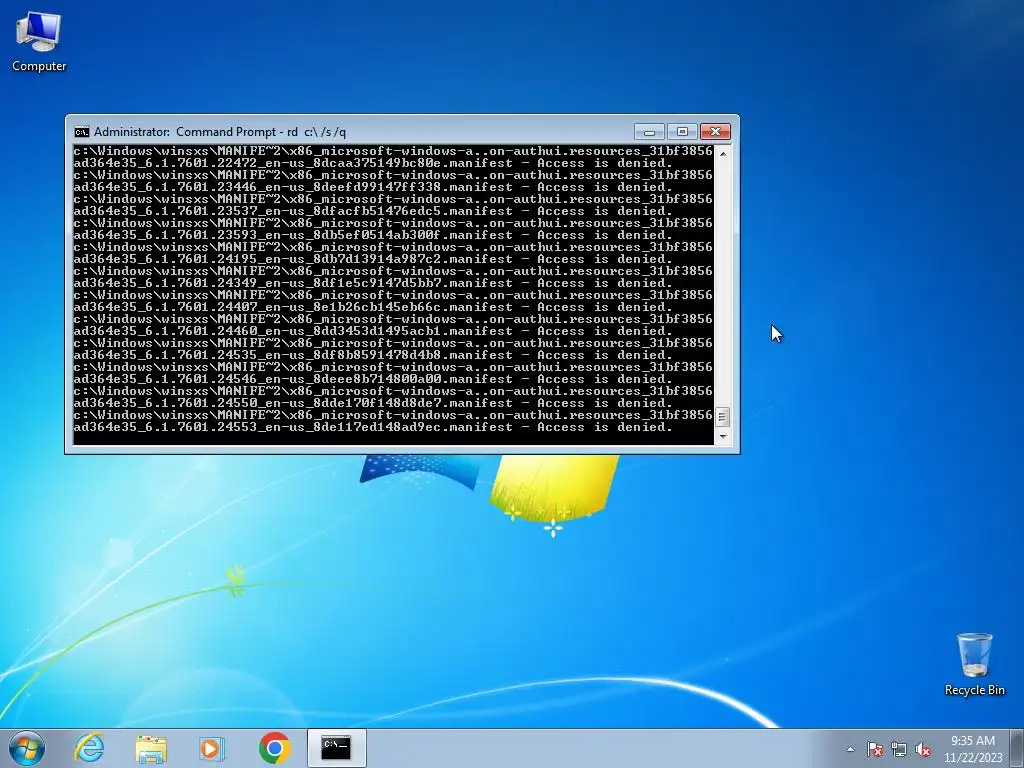1024x768 pixels.
Task: Click the line containing 8dfacfb51476edc5.manifest
Action: click(x=373, y=211)
